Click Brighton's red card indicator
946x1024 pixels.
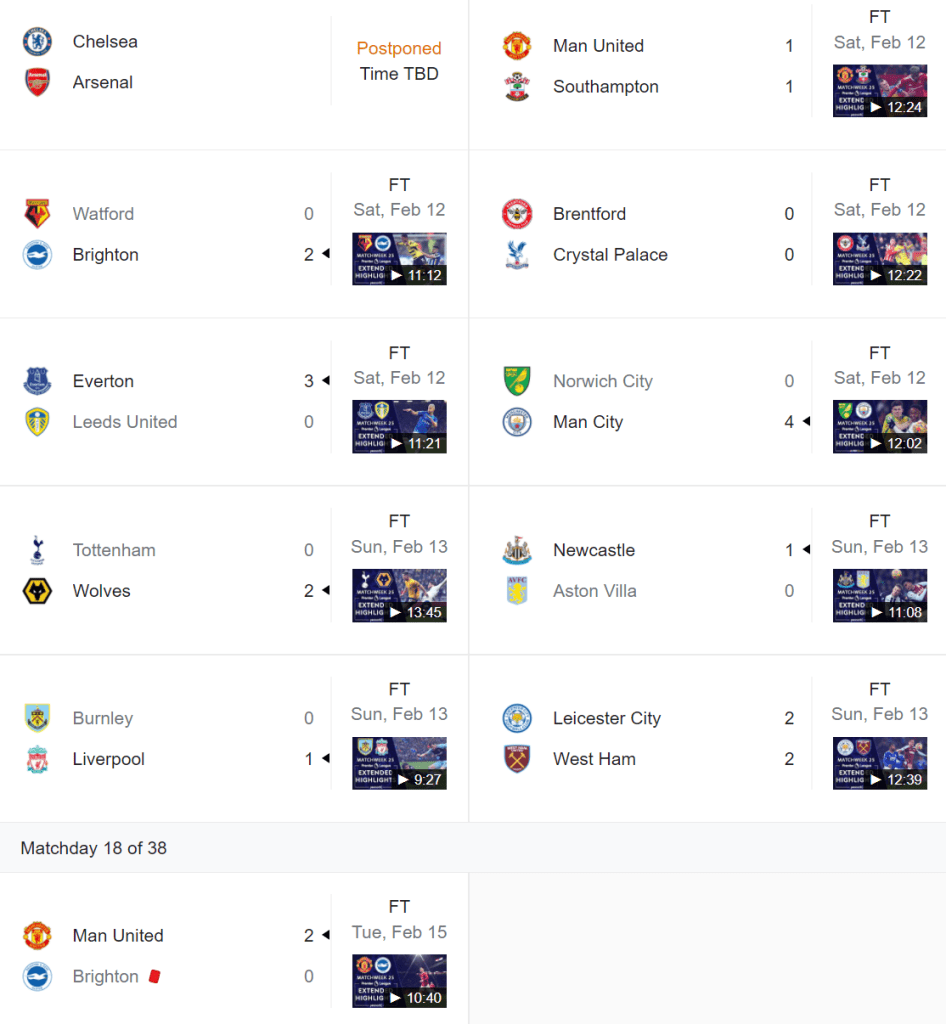pyautogui.click(x=154, y=976)
